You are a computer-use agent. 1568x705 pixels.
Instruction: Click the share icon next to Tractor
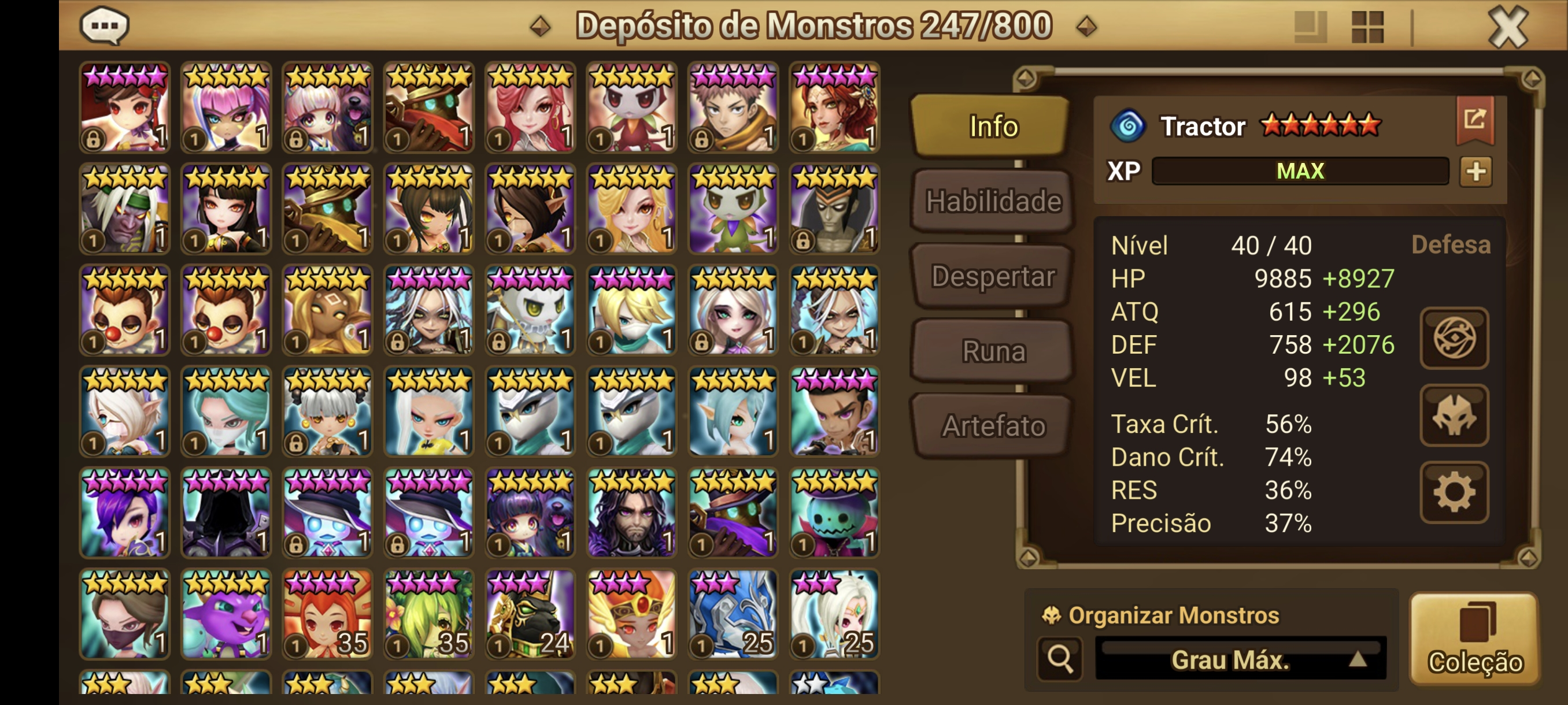pos(1474,120)
